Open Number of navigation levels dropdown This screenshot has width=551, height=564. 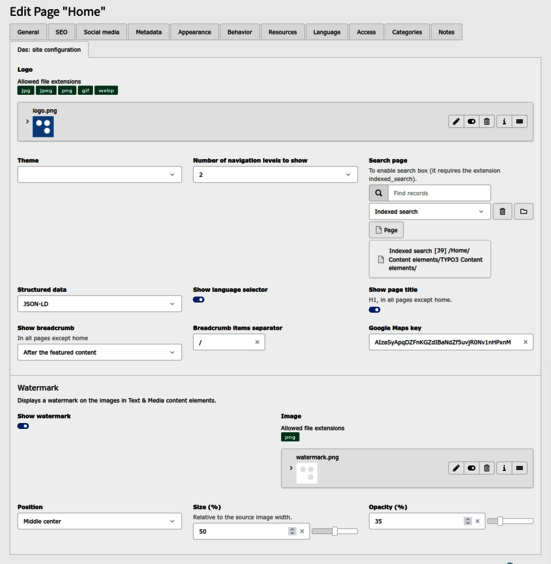[275, 174]
